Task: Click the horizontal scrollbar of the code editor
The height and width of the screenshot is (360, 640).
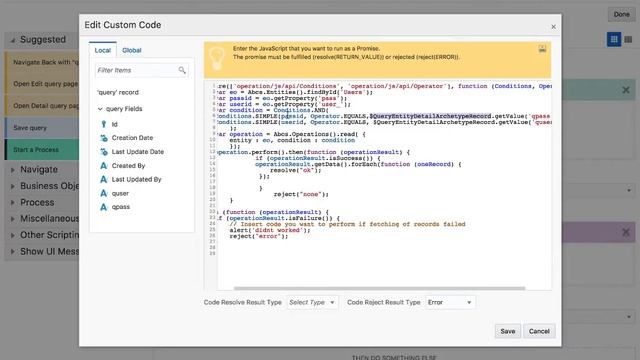Action: coord(379,289)
